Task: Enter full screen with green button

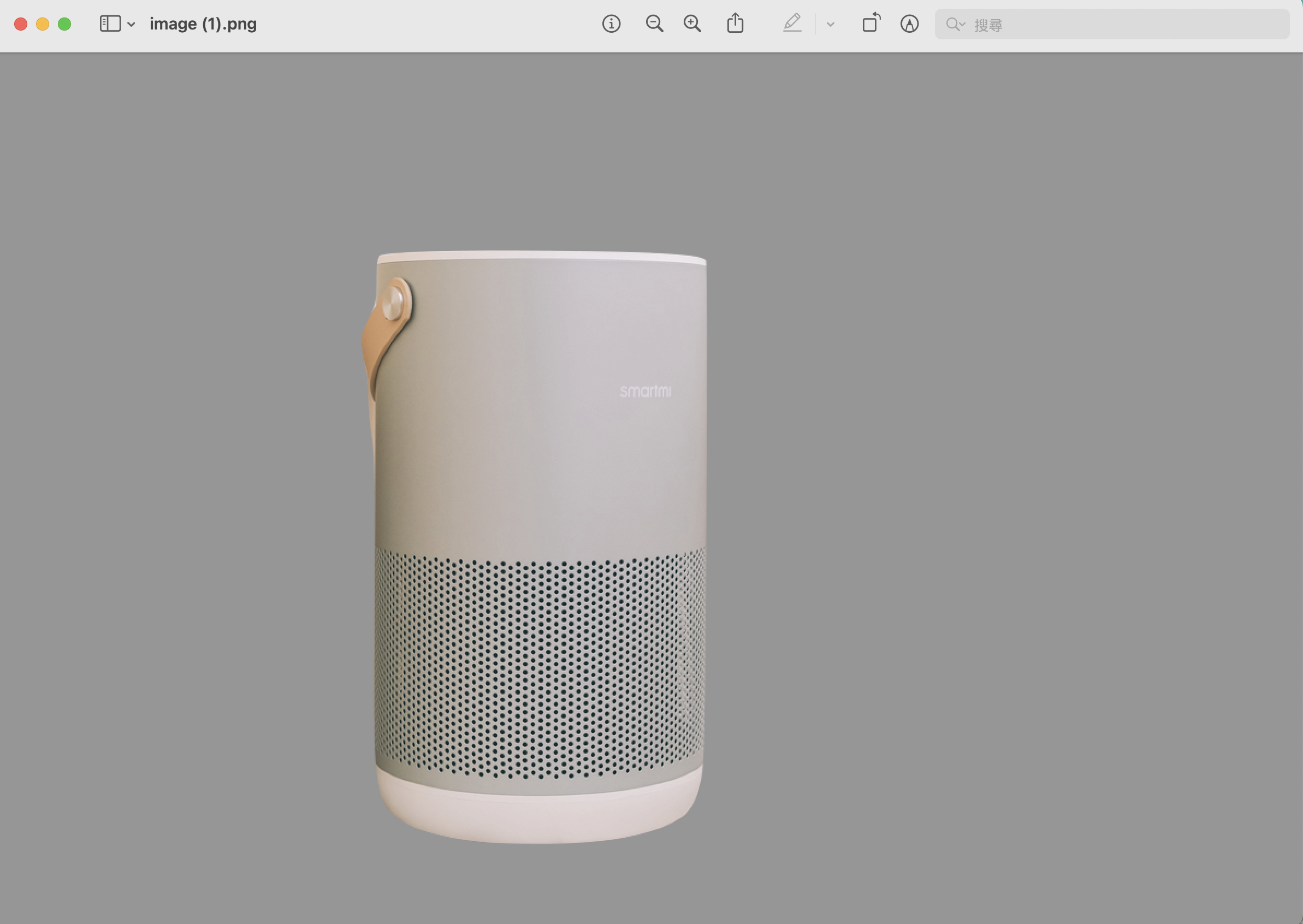Action: [x=64, y=24]
